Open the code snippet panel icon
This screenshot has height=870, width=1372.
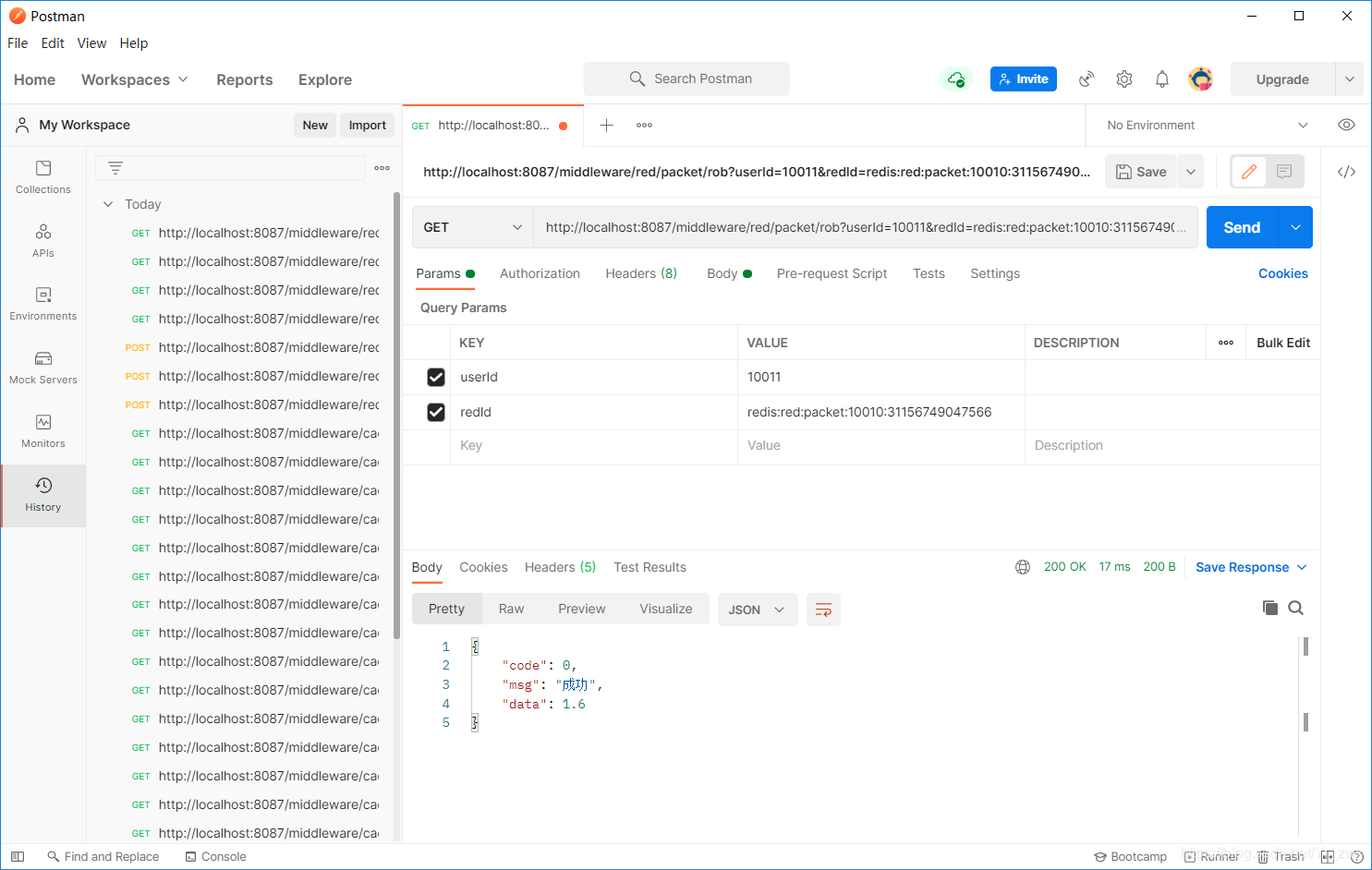(1346, 172)
